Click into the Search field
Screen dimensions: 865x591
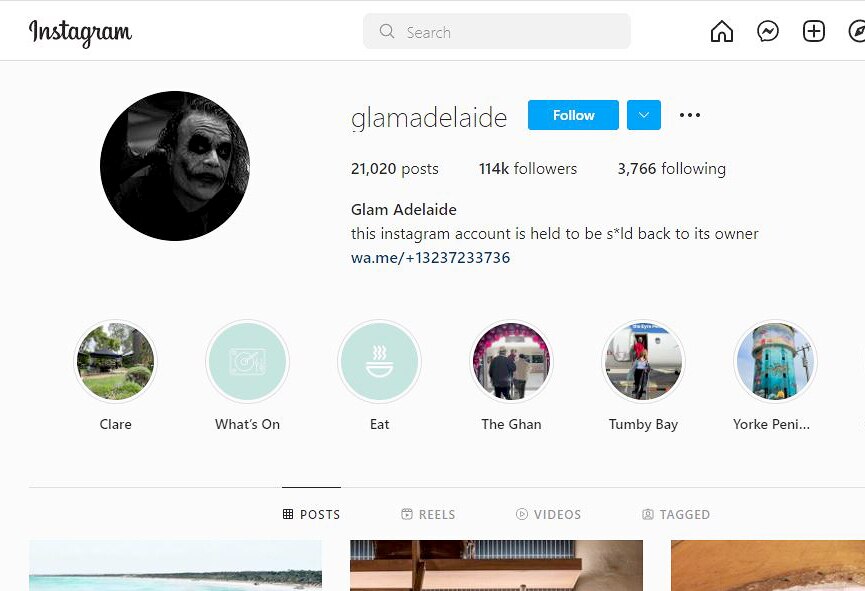coord(496,32)
